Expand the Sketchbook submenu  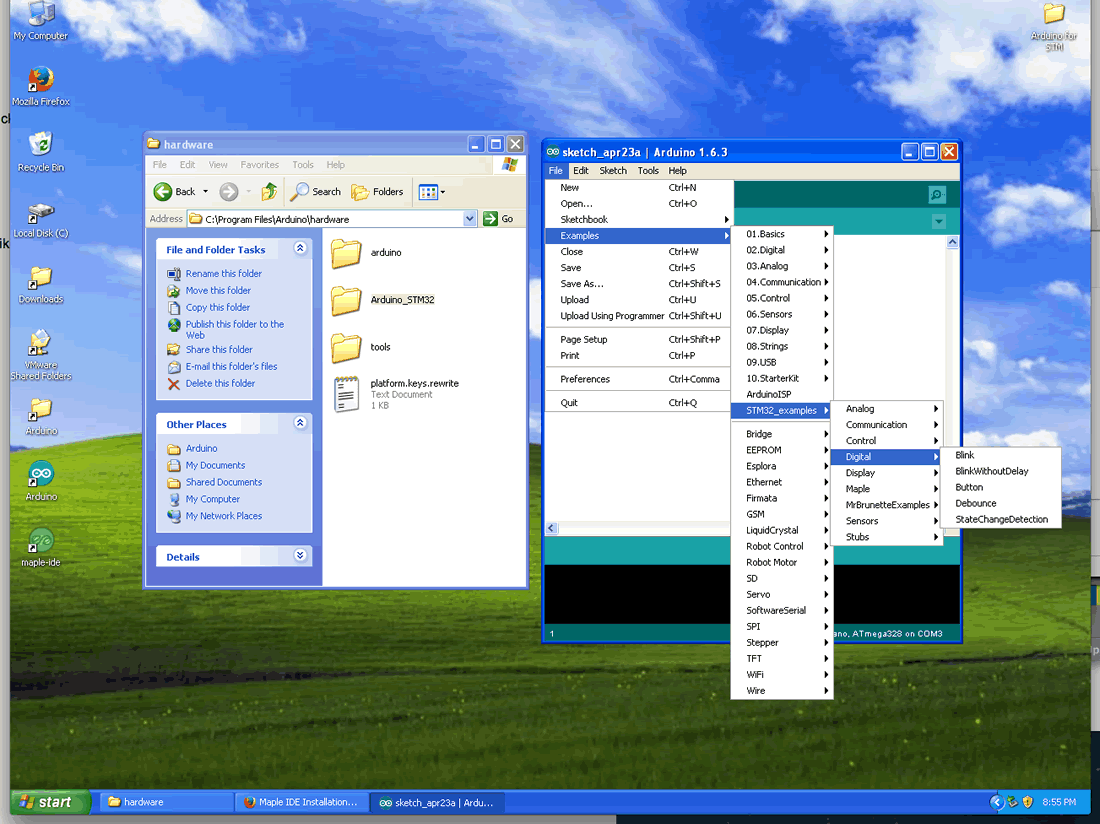[638, 219]
